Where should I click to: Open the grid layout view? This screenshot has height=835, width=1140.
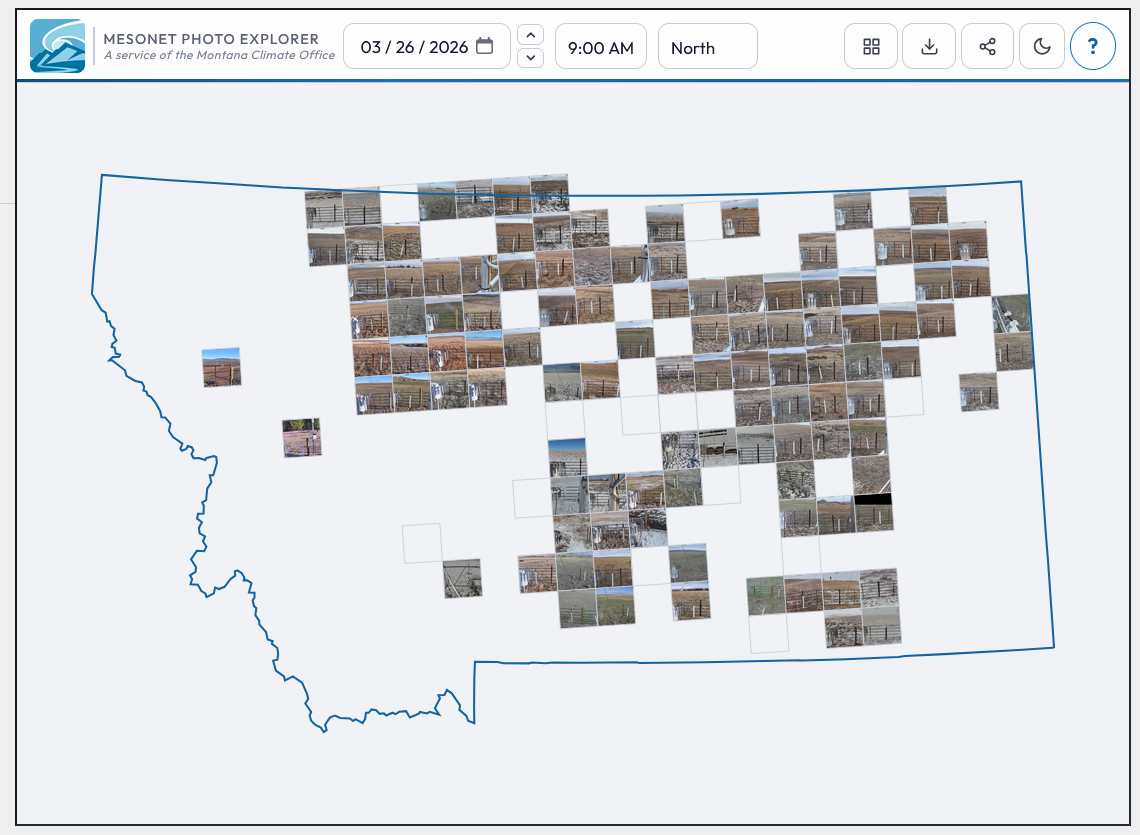870,46
